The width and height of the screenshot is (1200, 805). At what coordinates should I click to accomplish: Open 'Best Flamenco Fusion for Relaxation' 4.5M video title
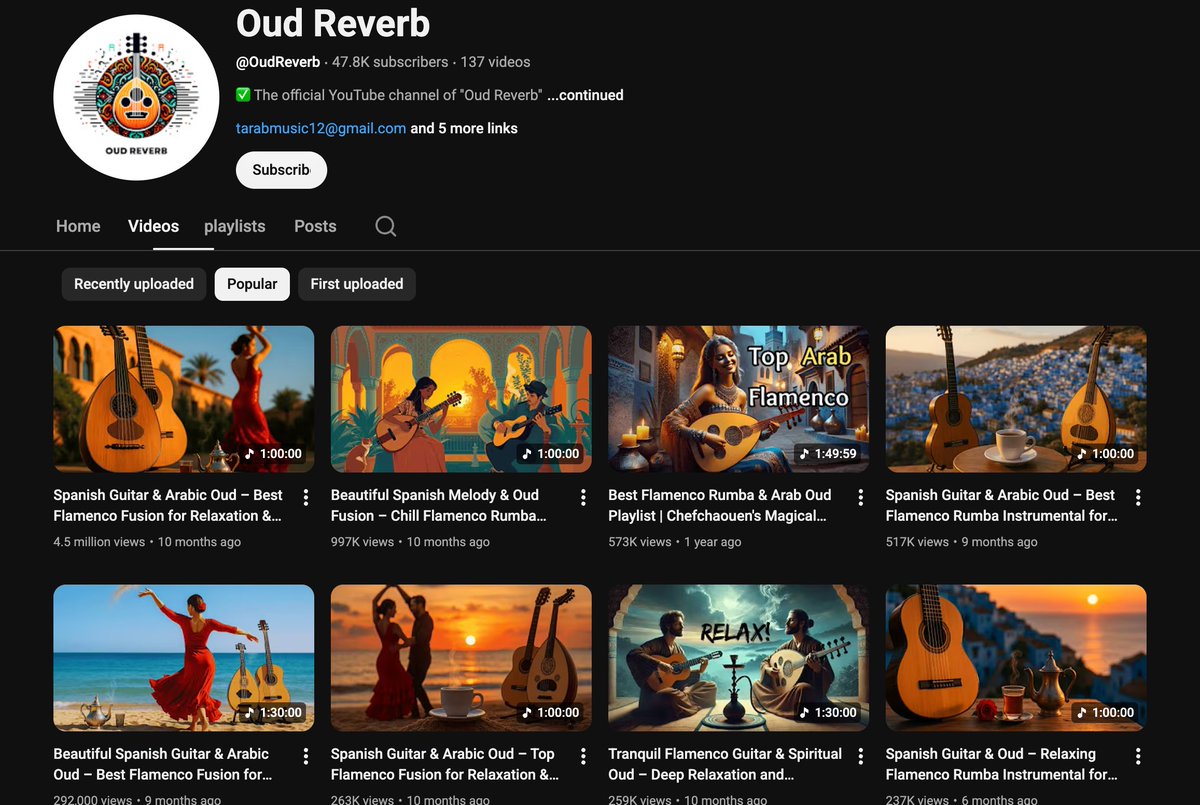coord(168,505)
